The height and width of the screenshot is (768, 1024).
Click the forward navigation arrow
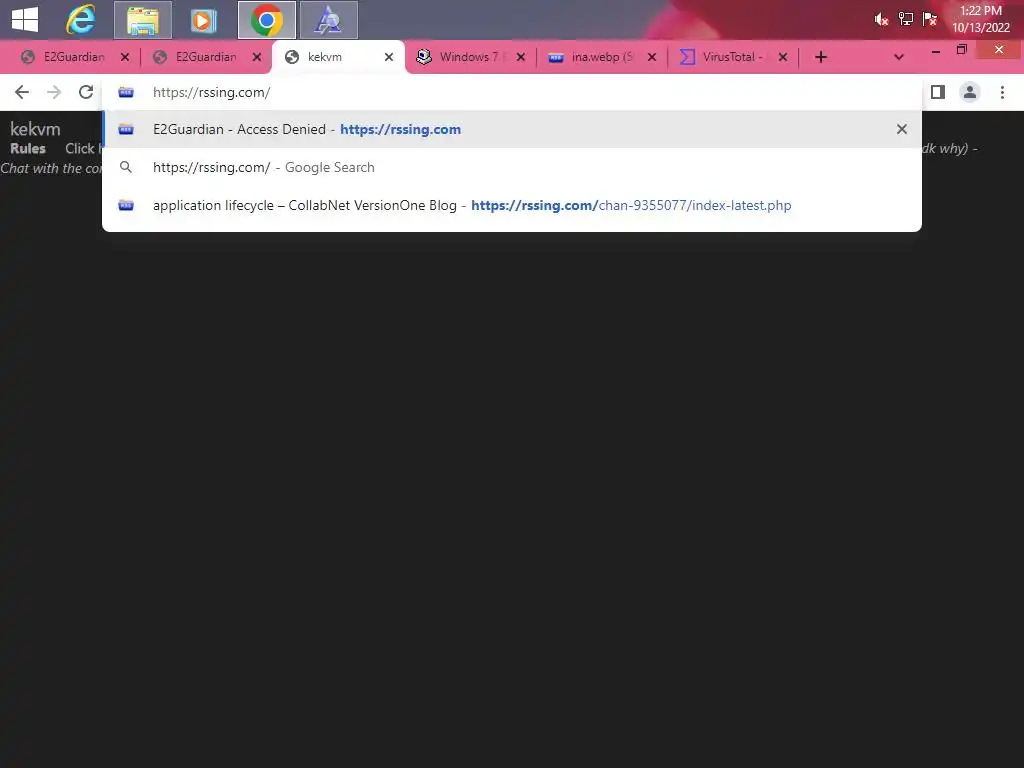point(54,92)
